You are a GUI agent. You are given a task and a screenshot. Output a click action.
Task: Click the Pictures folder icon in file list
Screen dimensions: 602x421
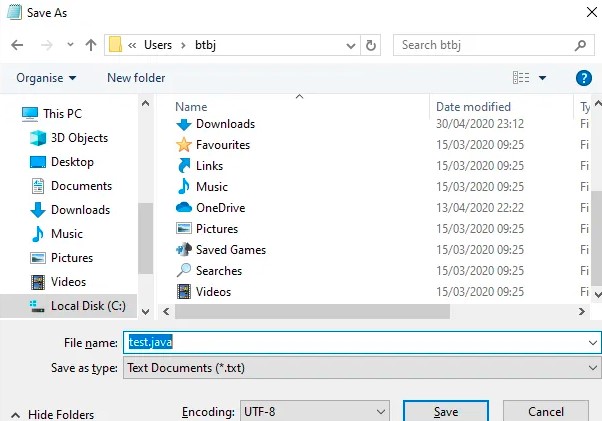184,229
